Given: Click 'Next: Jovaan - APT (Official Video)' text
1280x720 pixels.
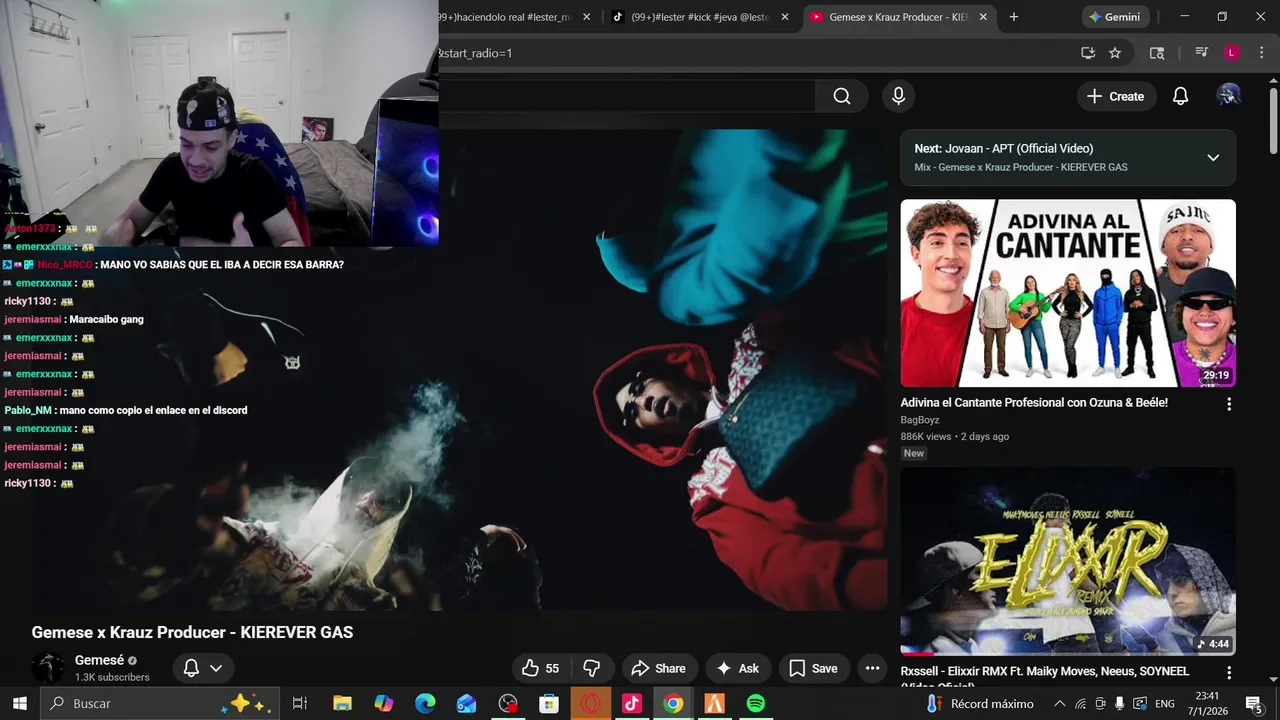Looking at the screenshot, I should tap(1003, 148).
